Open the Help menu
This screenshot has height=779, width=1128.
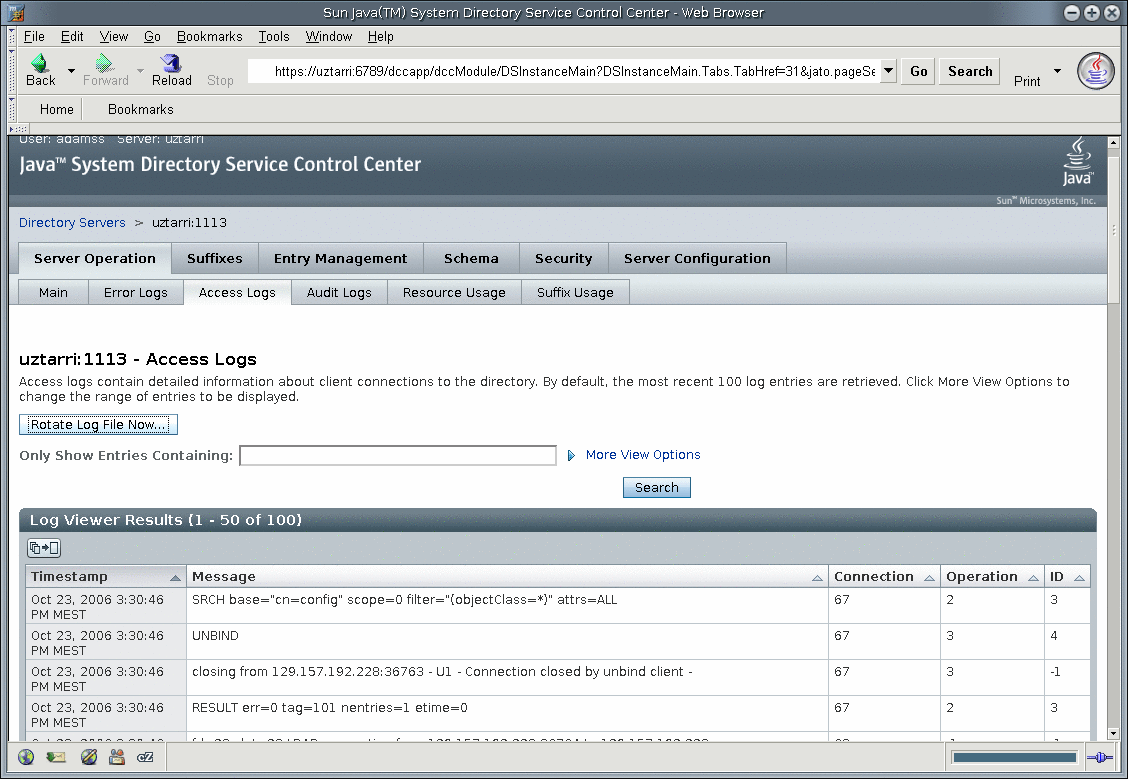click(381, 37)
